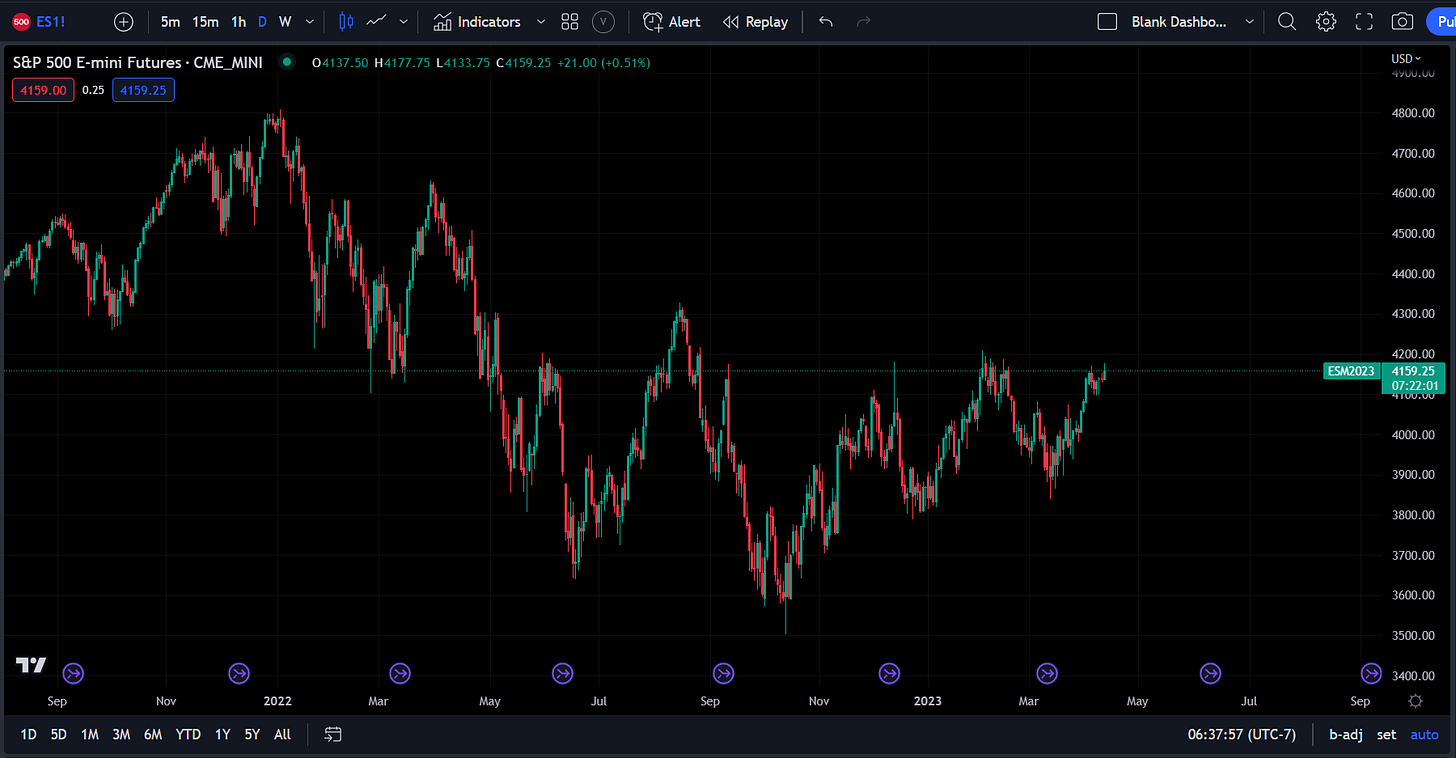Click the green market status dot
Screen dimensions: 1456x758
tap(287, 62)
